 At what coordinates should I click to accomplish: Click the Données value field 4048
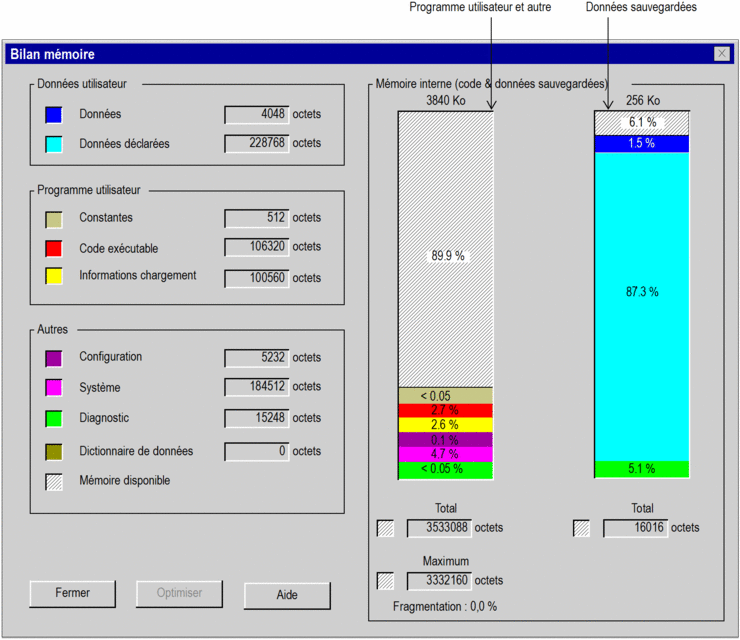coord(257,115)
